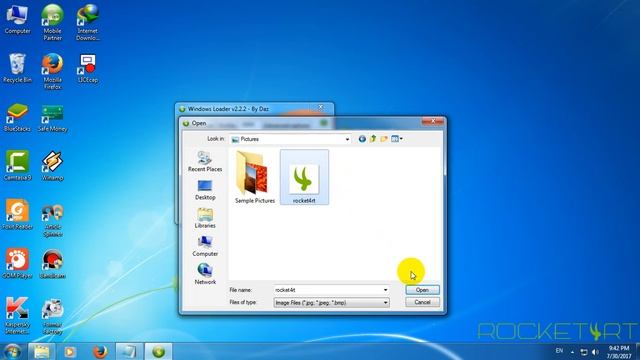Screen dimensions: 640x360
Task: Select the Sample Pictures folder
Action: 255,177
